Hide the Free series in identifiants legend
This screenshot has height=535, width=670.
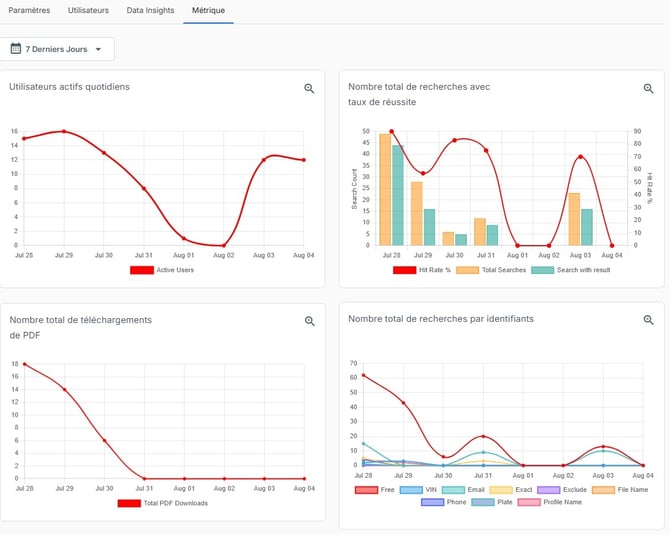pos(375,490)
